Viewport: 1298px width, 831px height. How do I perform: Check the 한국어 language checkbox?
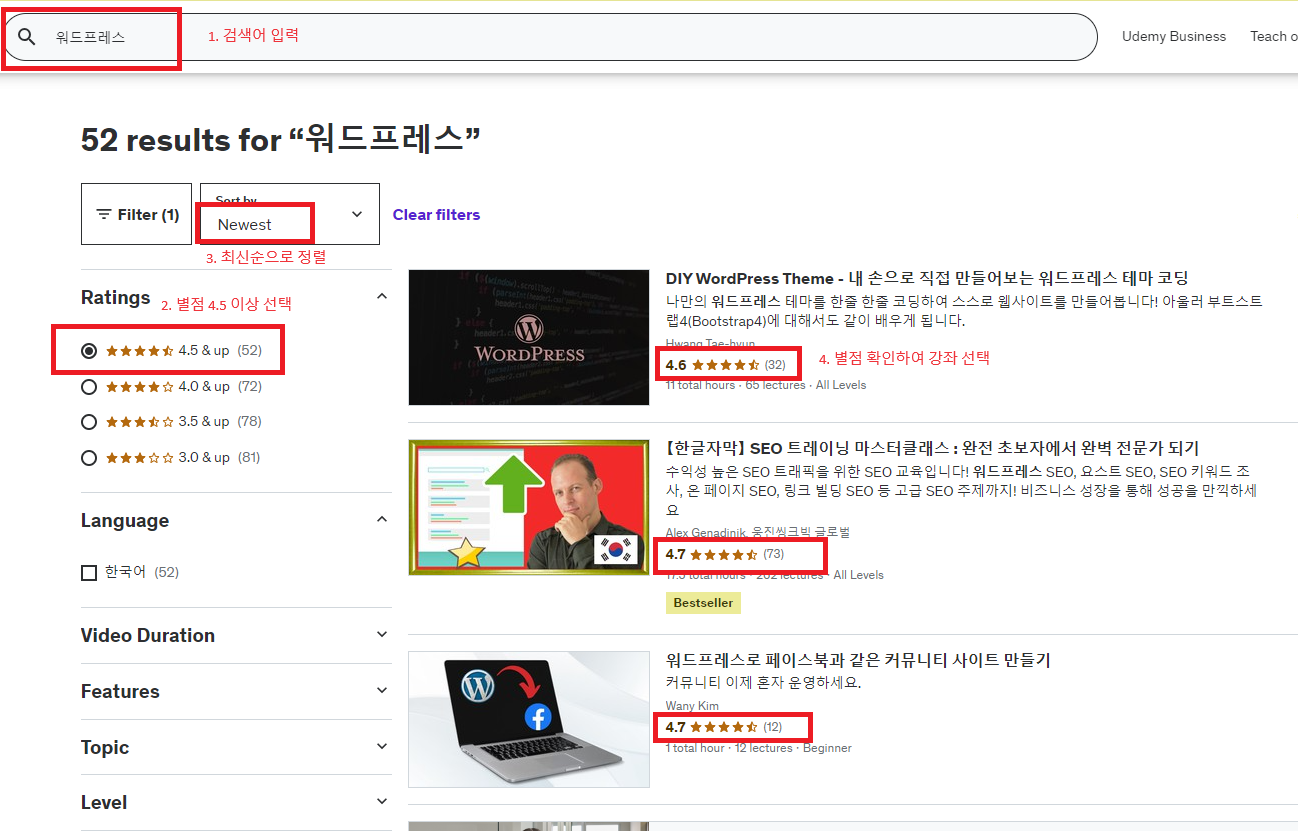tap(89, 573)
